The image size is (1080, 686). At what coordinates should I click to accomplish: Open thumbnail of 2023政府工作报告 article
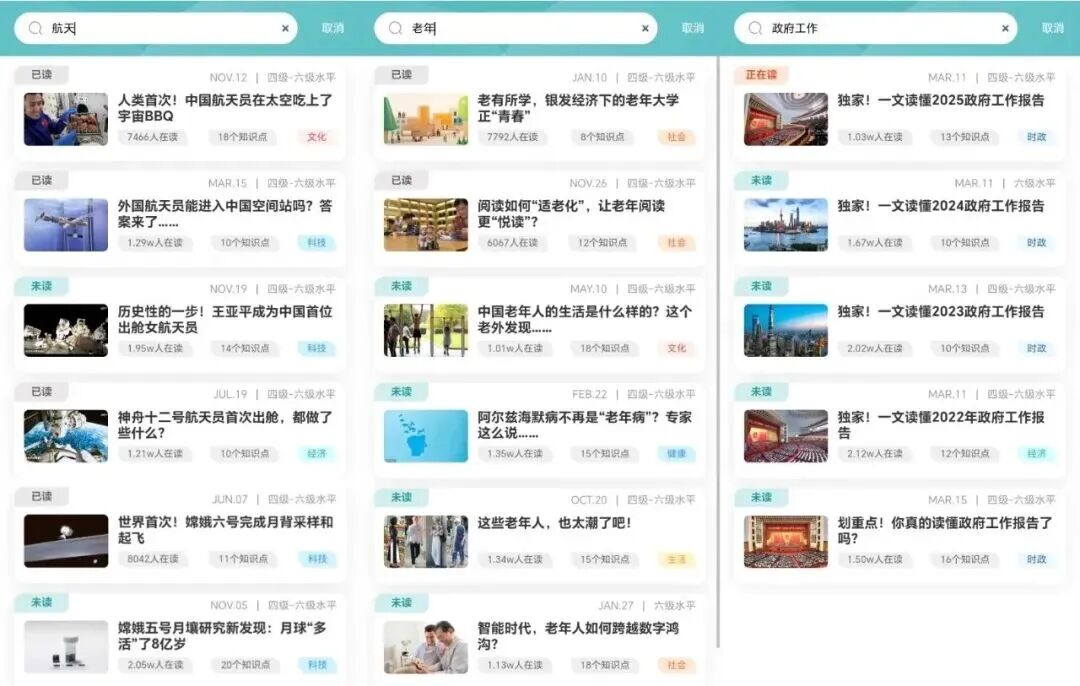(x=786, y=331)
